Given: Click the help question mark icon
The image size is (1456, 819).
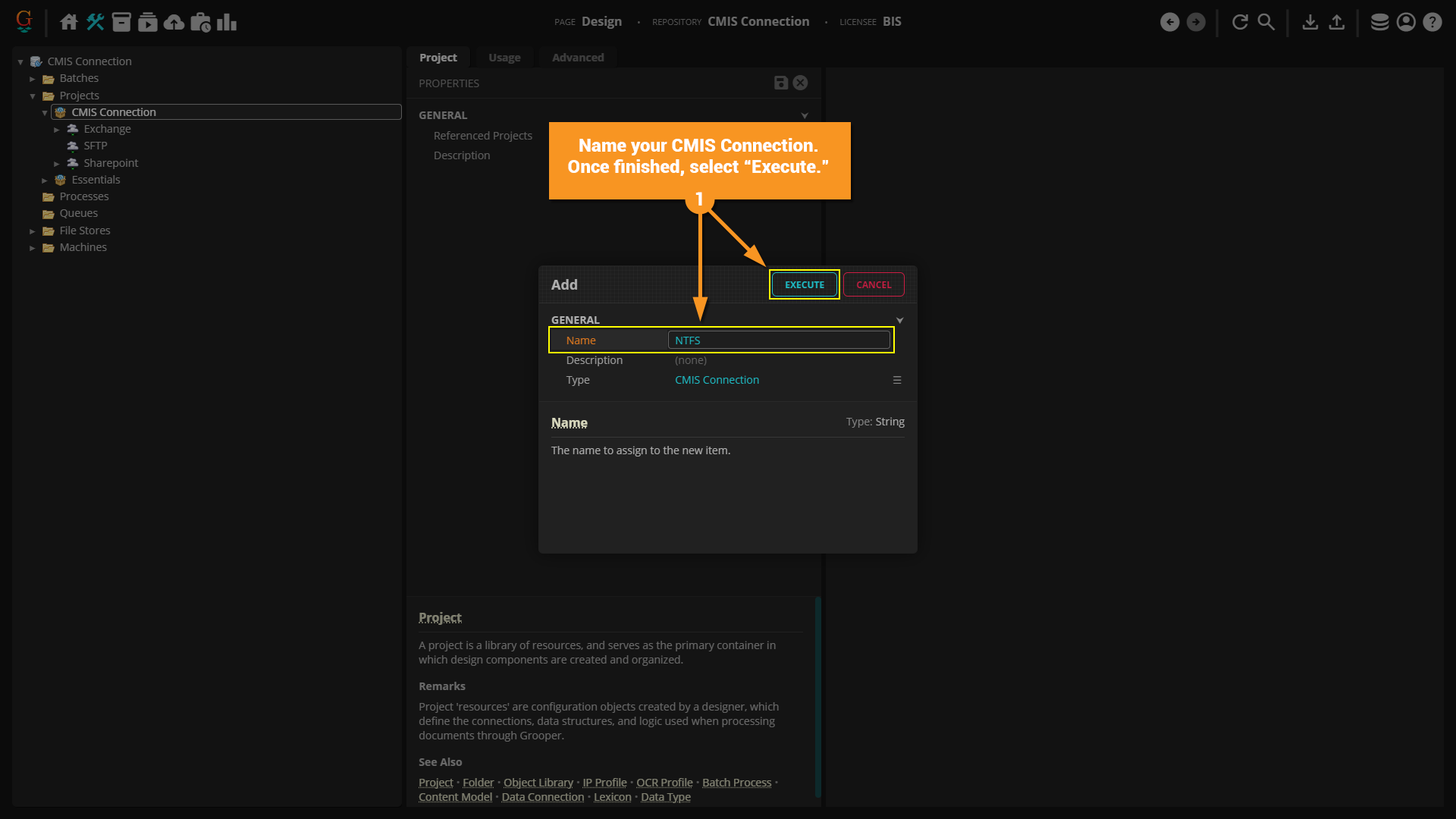Looking at the screenshot, I should [x=1432, y=22].
